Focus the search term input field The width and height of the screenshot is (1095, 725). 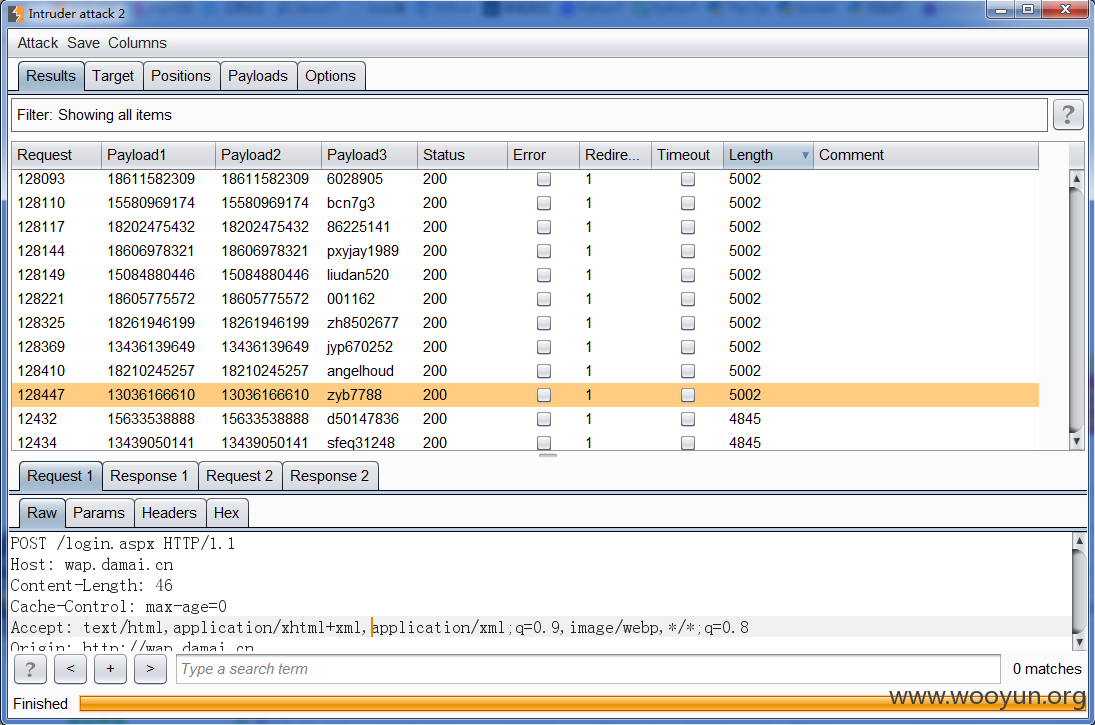coord(588,669)
